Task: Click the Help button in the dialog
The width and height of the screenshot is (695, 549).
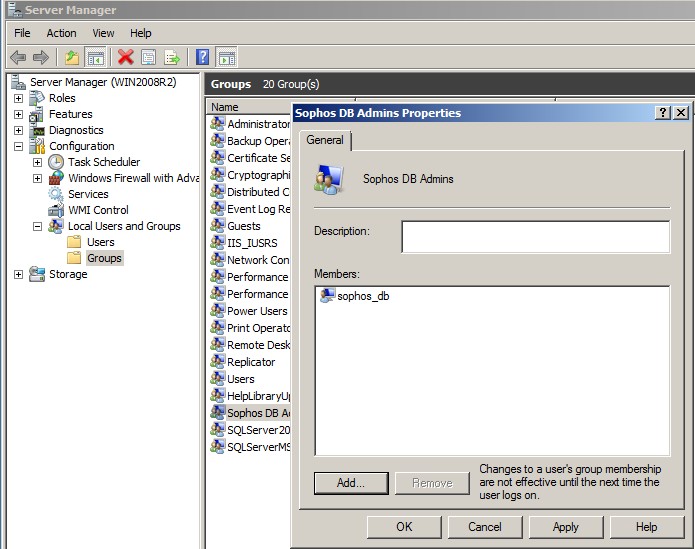Action: click(647, 527)
